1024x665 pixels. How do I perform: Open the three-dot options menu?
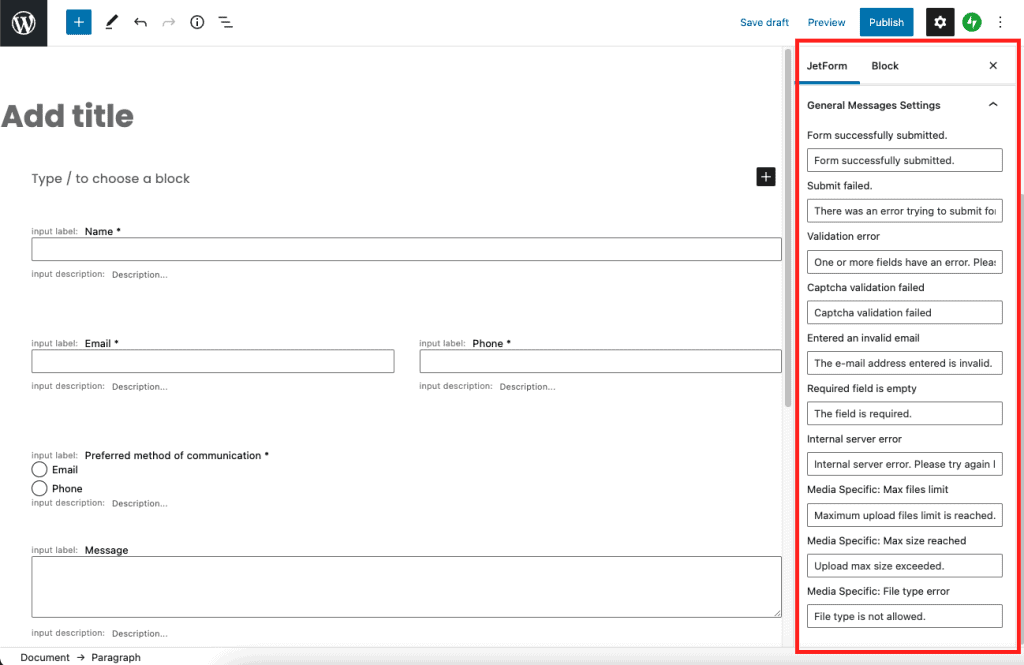(x=1000, y=22)
